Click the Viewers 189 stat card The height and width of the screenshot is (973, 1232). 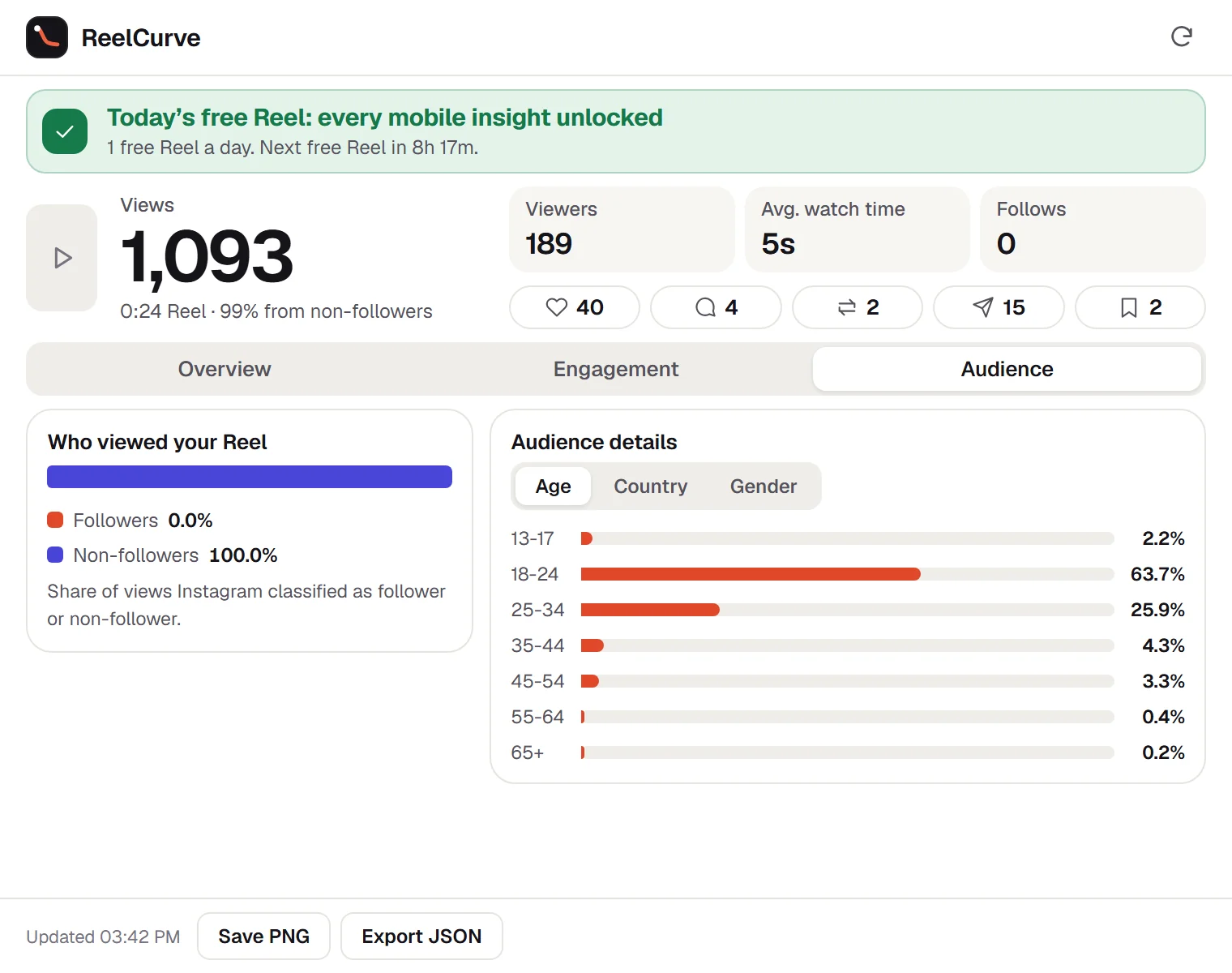(x=622, y=229)
